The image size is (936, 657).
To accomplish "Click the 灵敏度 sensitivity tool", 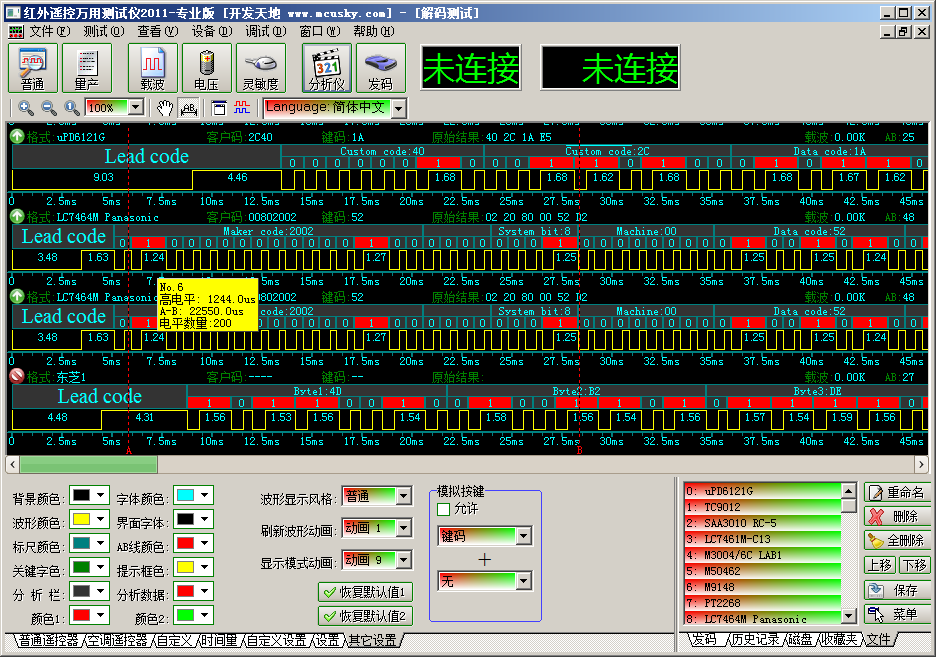I will coord(261,68).
